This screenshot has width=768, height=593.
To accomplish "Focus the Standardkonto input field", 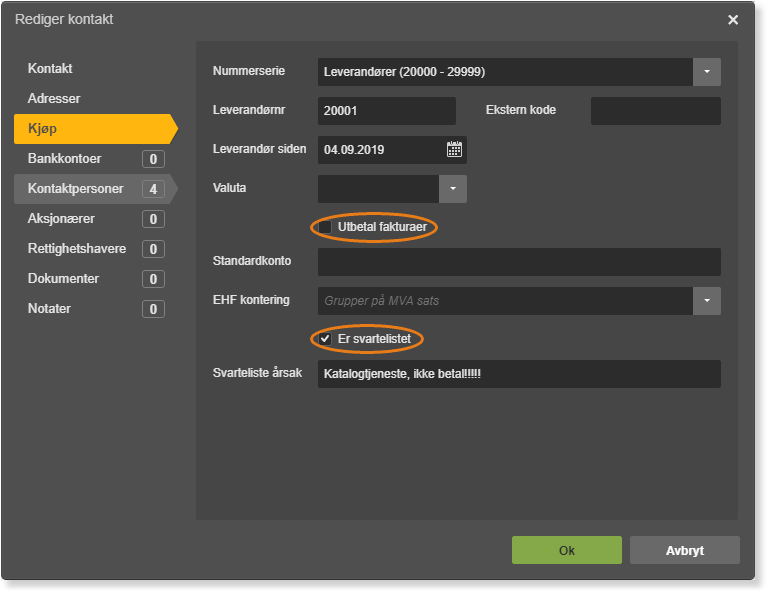I will pos(519,262).
